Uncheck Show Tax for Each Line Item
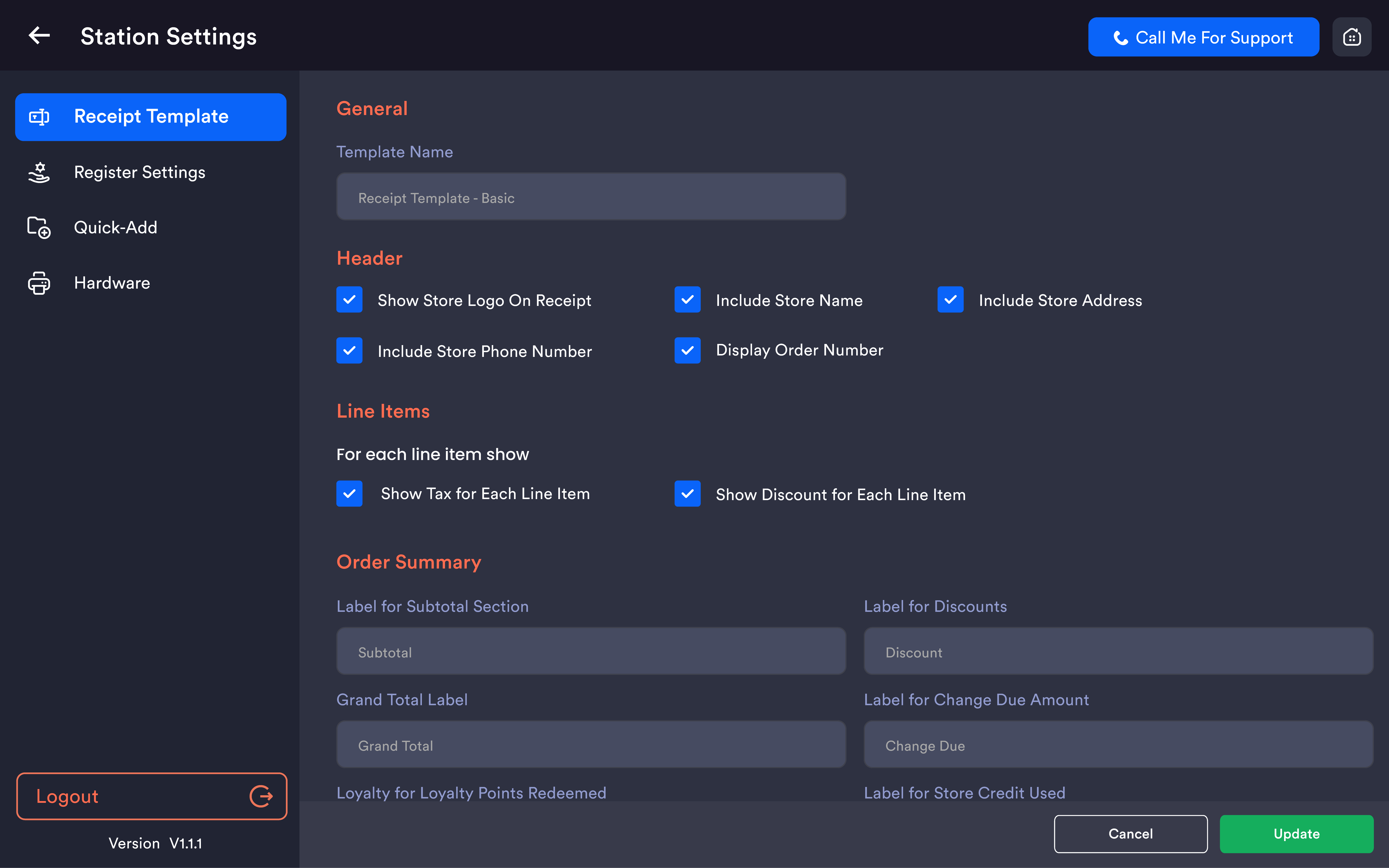 (349, 494)
